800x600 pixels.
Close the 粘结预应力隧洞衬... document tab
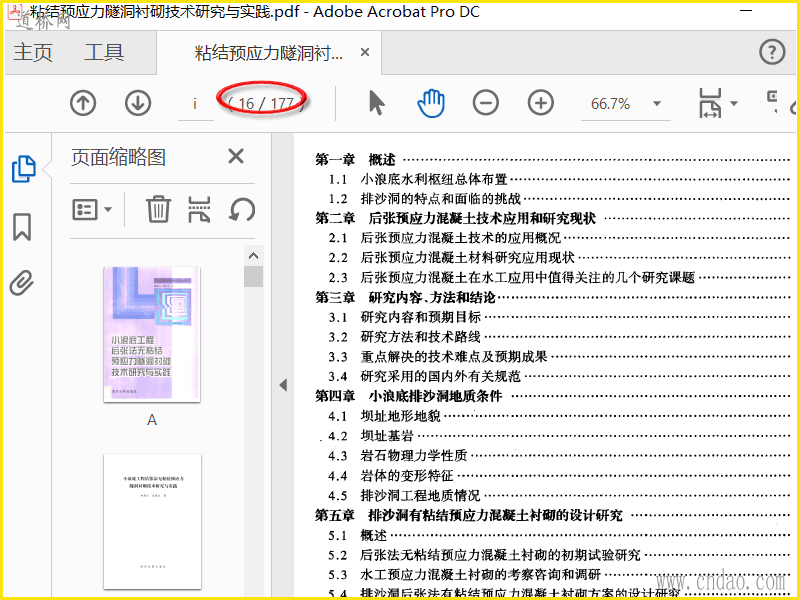(365, 52)
